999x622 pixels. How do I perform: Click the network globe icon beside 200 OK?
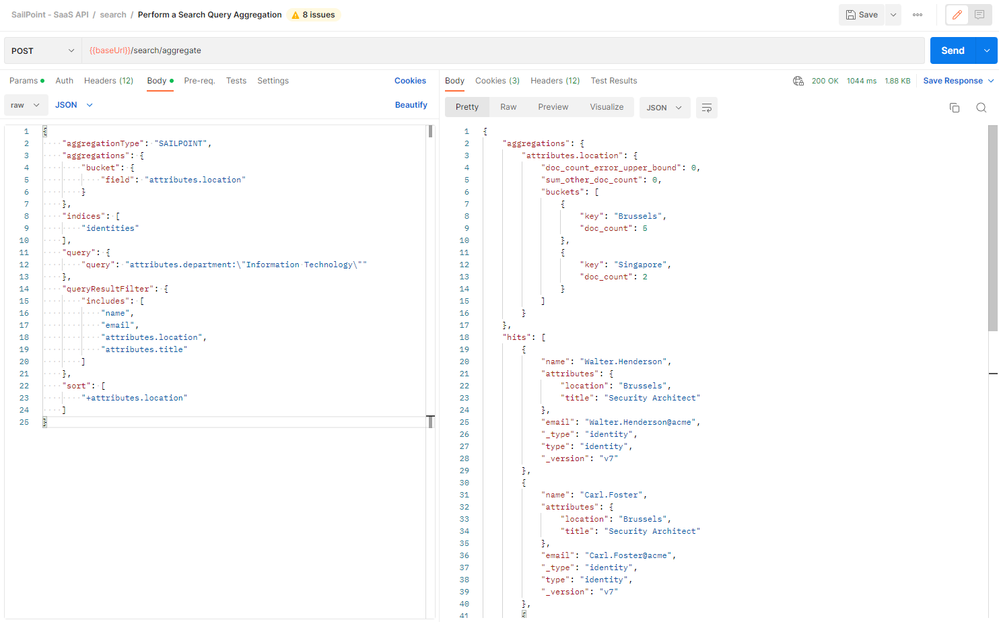798,81
